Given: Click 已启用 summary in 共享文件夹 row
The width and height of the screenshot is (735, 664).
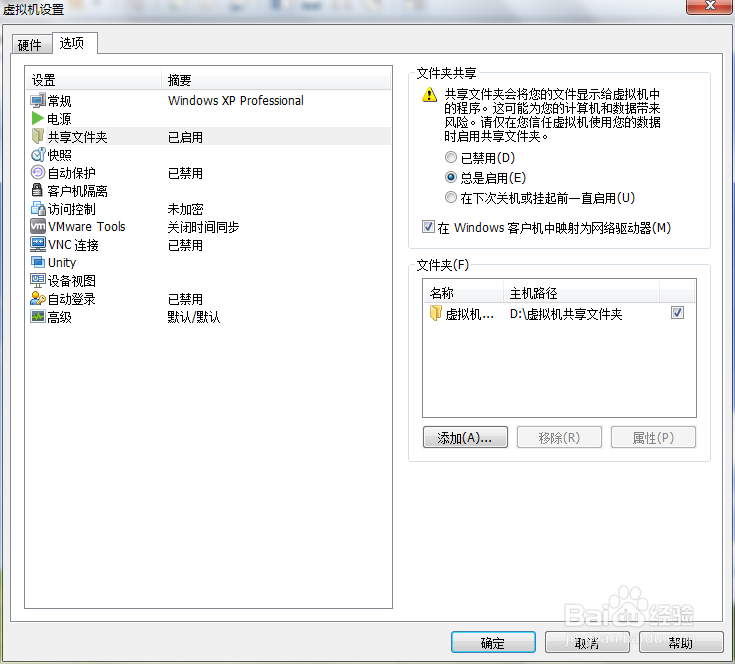Looking at the screenshot, I should tap(186, 137).
